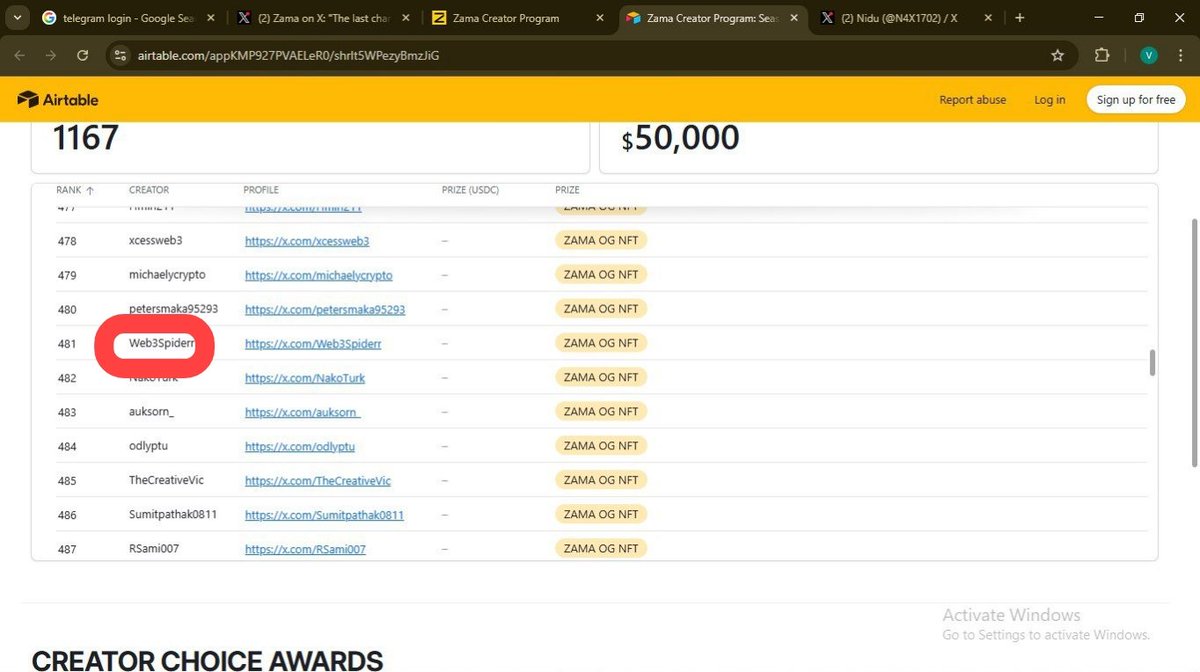The height and width of the screenshot is (672, 1200).
Task: Click the $50,000 prize pool value
Action: [x=680, y=138]
